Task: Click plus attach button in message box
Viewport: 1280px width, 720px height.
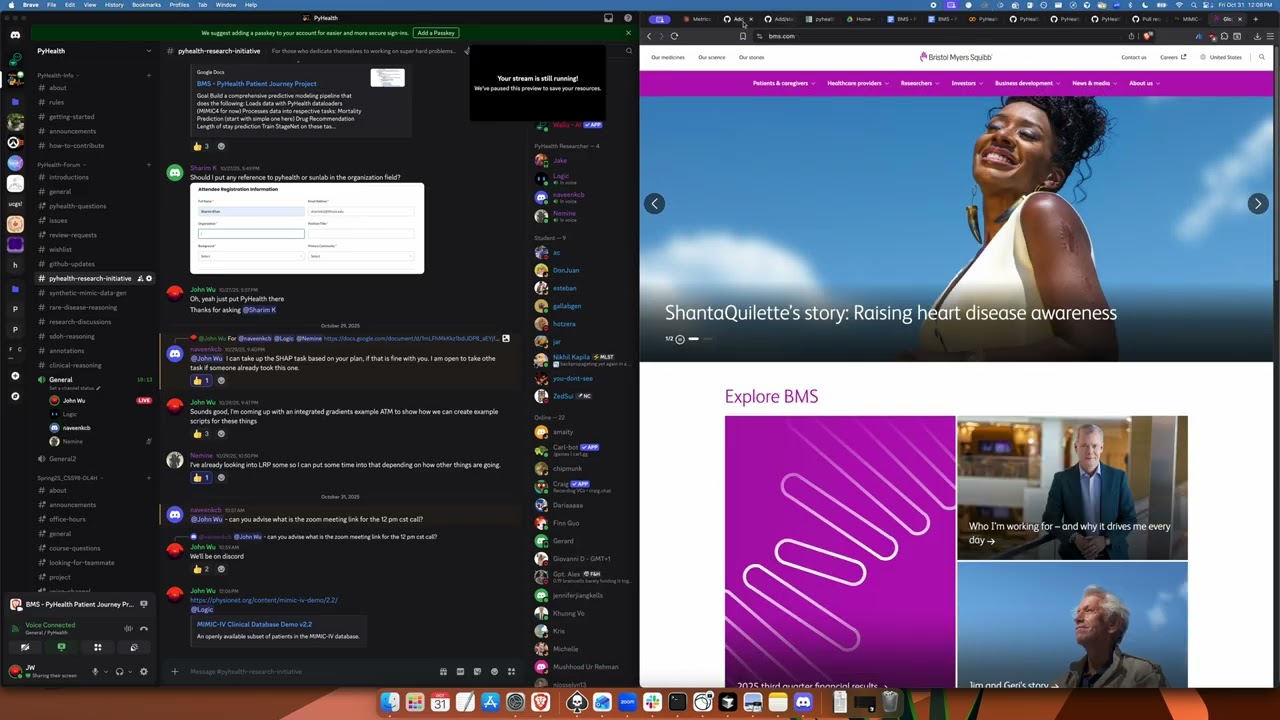Action: pyautogui.click(x=174, y=671)
